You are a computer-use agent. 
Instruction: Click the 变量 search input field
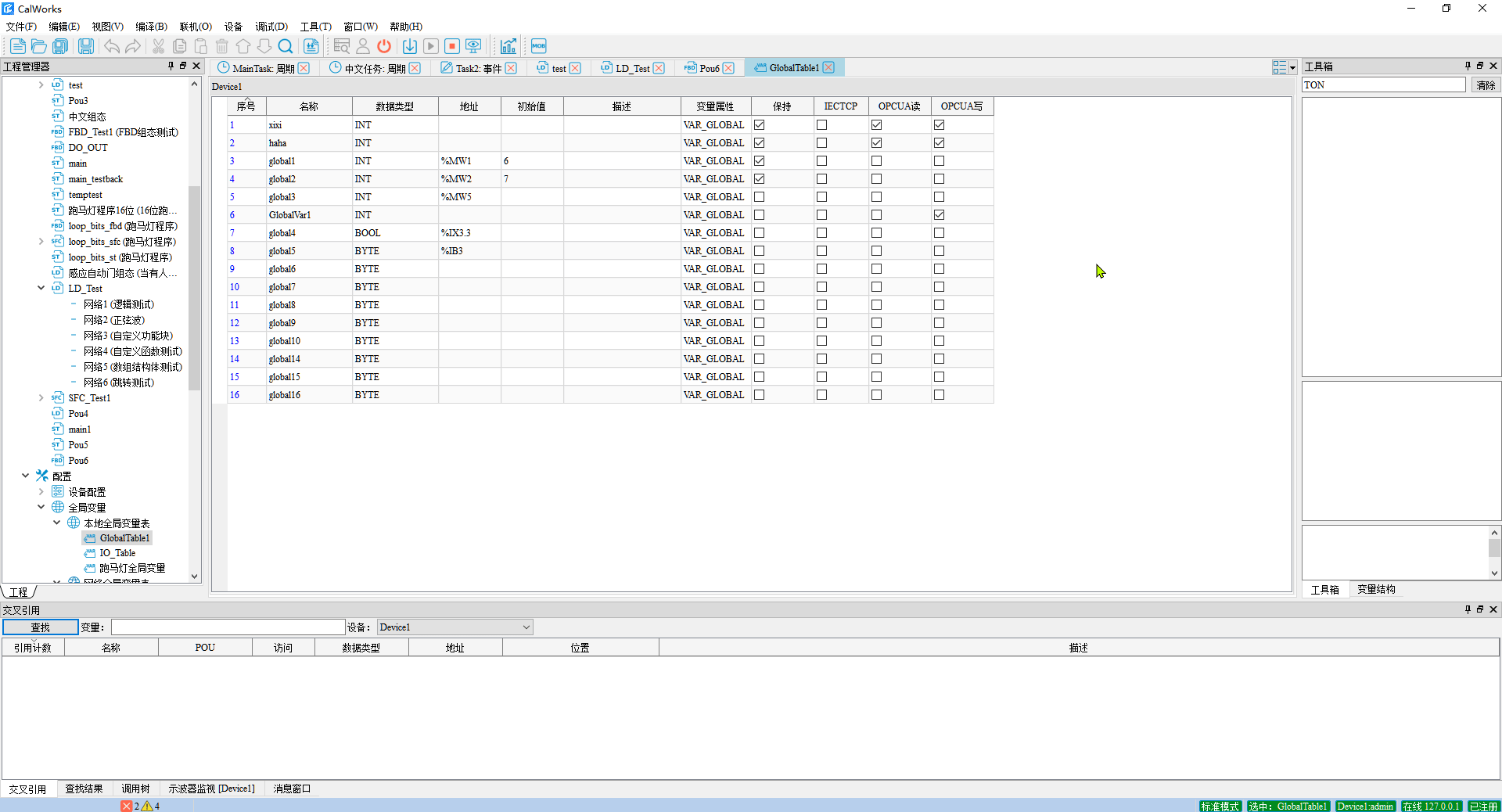click(x=228, y=627)
